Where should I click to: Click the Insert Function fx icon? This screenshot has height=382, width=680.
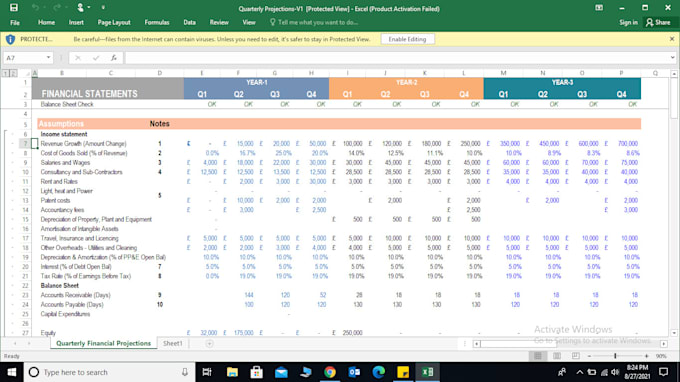pyautogui.click(x=114, y=58)
